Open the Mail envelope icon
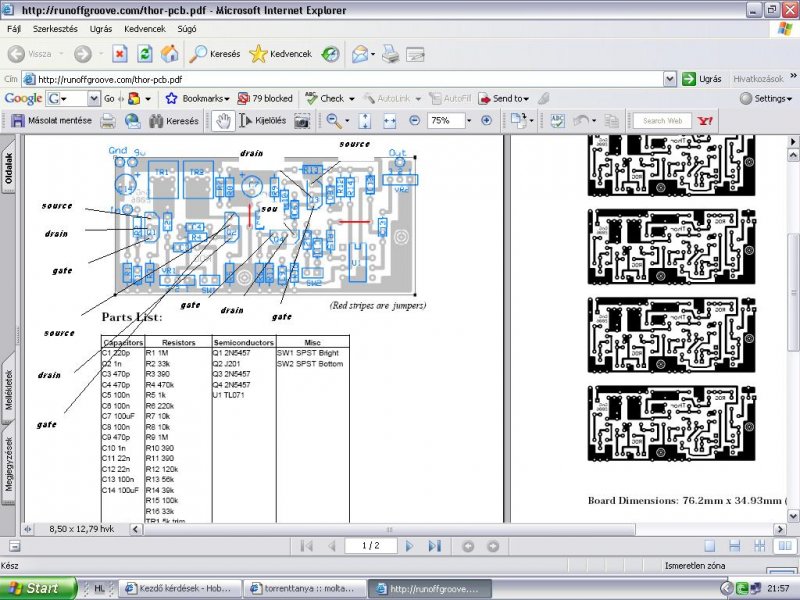This screenshot has width=800, height=600. tap(360, 54)
